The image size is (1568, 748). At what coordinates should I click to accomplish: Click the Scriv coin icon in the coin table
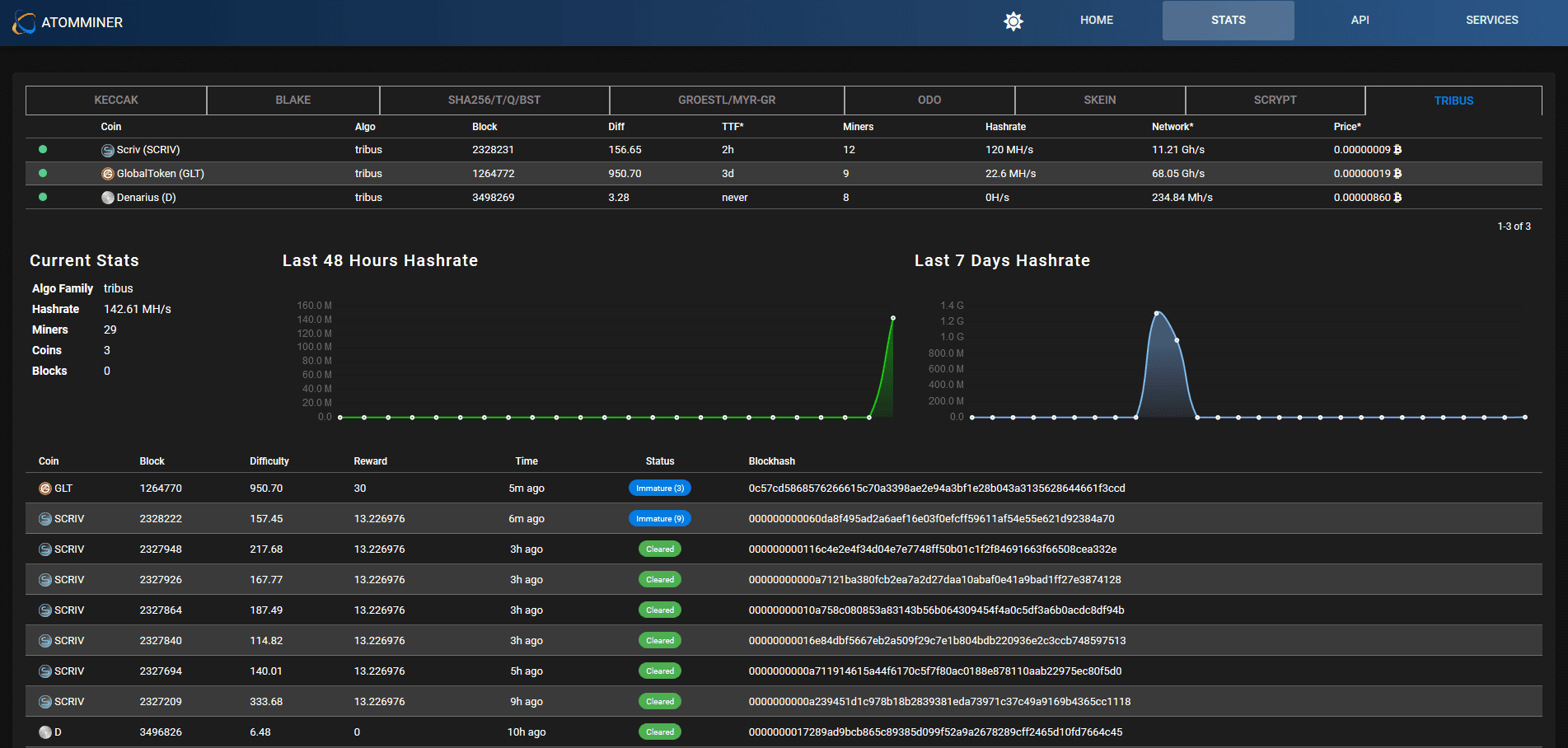point(108,151)
